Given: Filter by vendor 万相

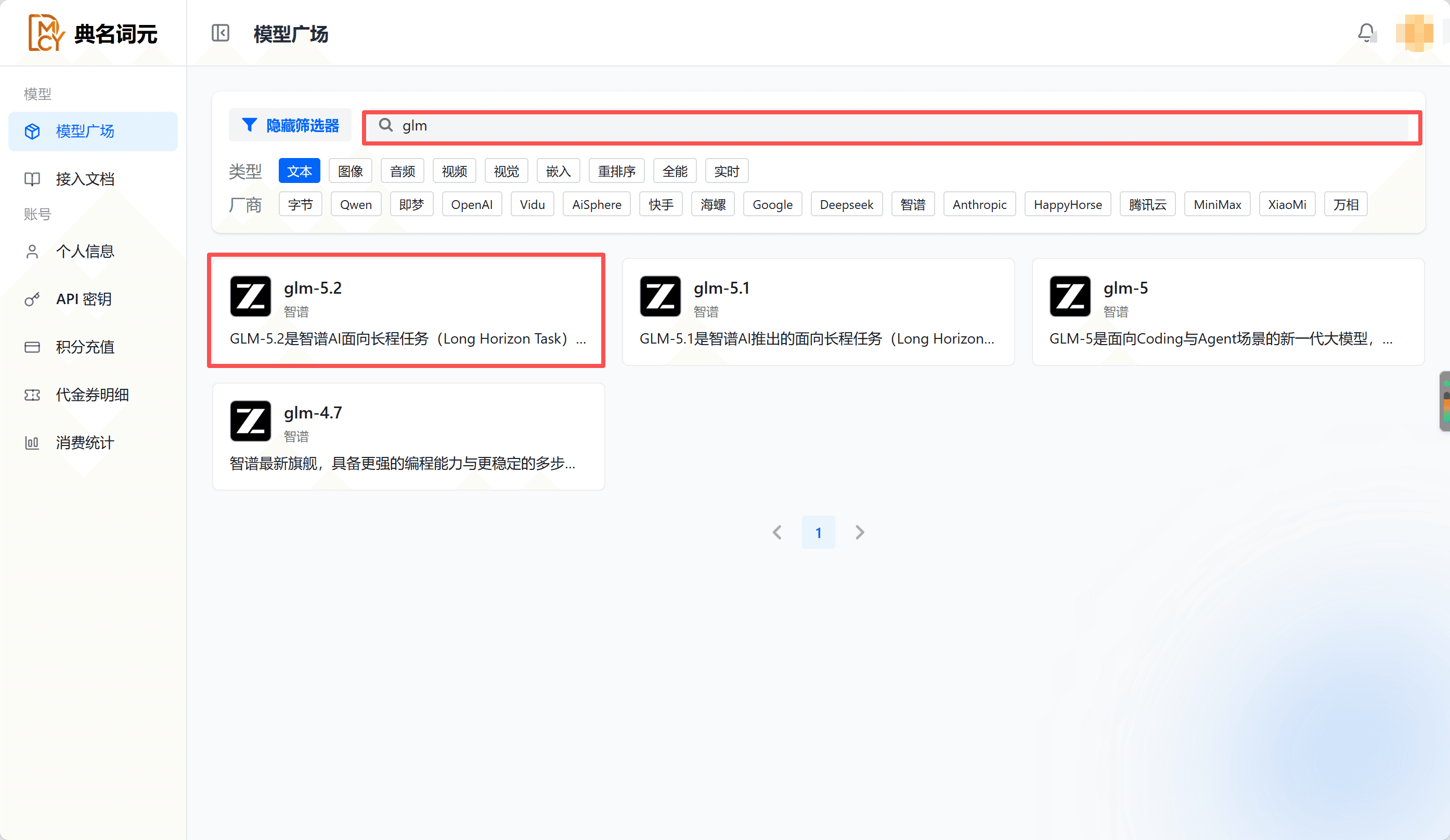Looking at the screenshot, I should click(x=1346, y=205).
